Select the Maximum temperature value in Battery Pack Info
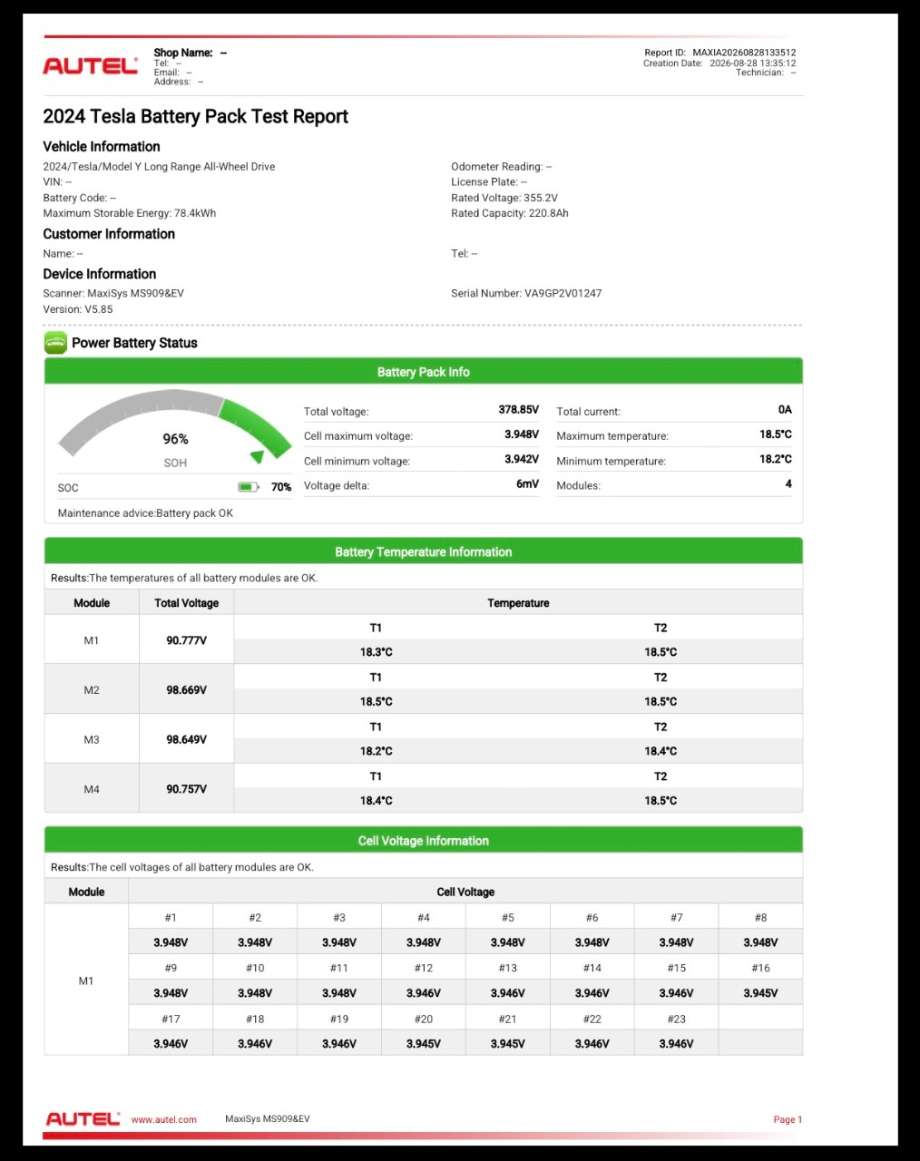920x1161 pixels. [775, 434]
